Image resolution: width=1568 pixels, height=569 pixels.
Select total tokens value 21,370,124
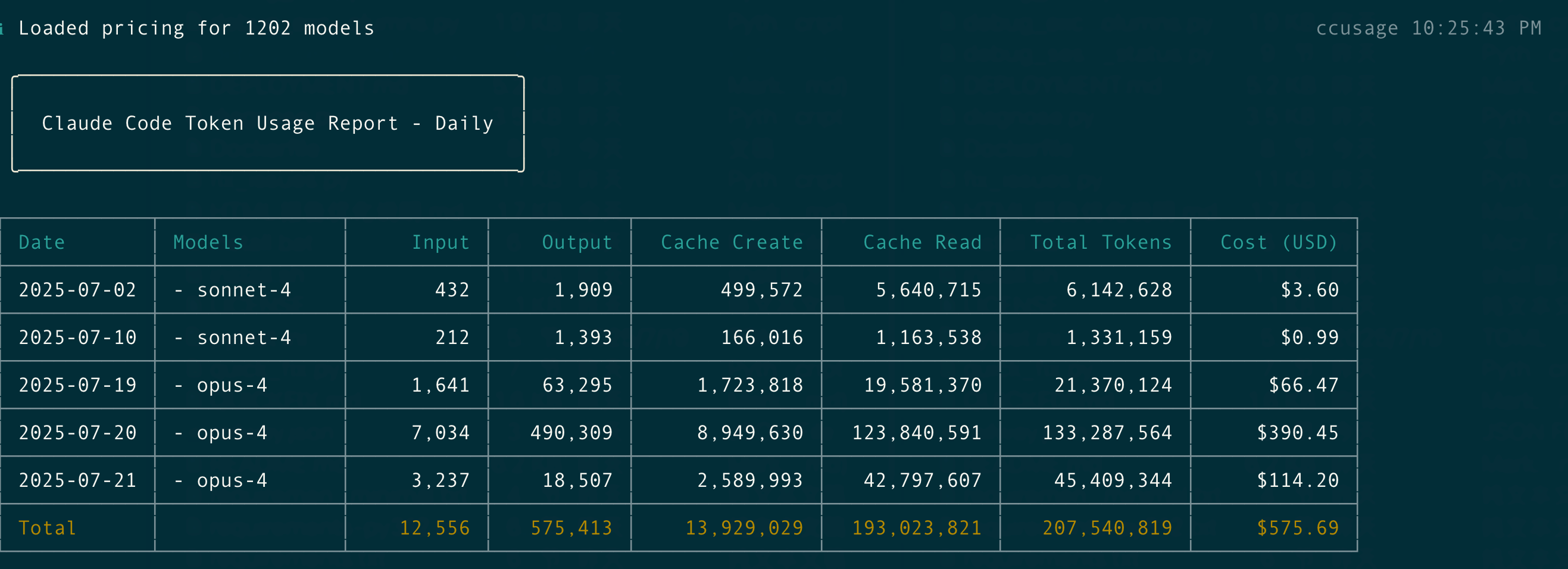tap(1113, 385)
